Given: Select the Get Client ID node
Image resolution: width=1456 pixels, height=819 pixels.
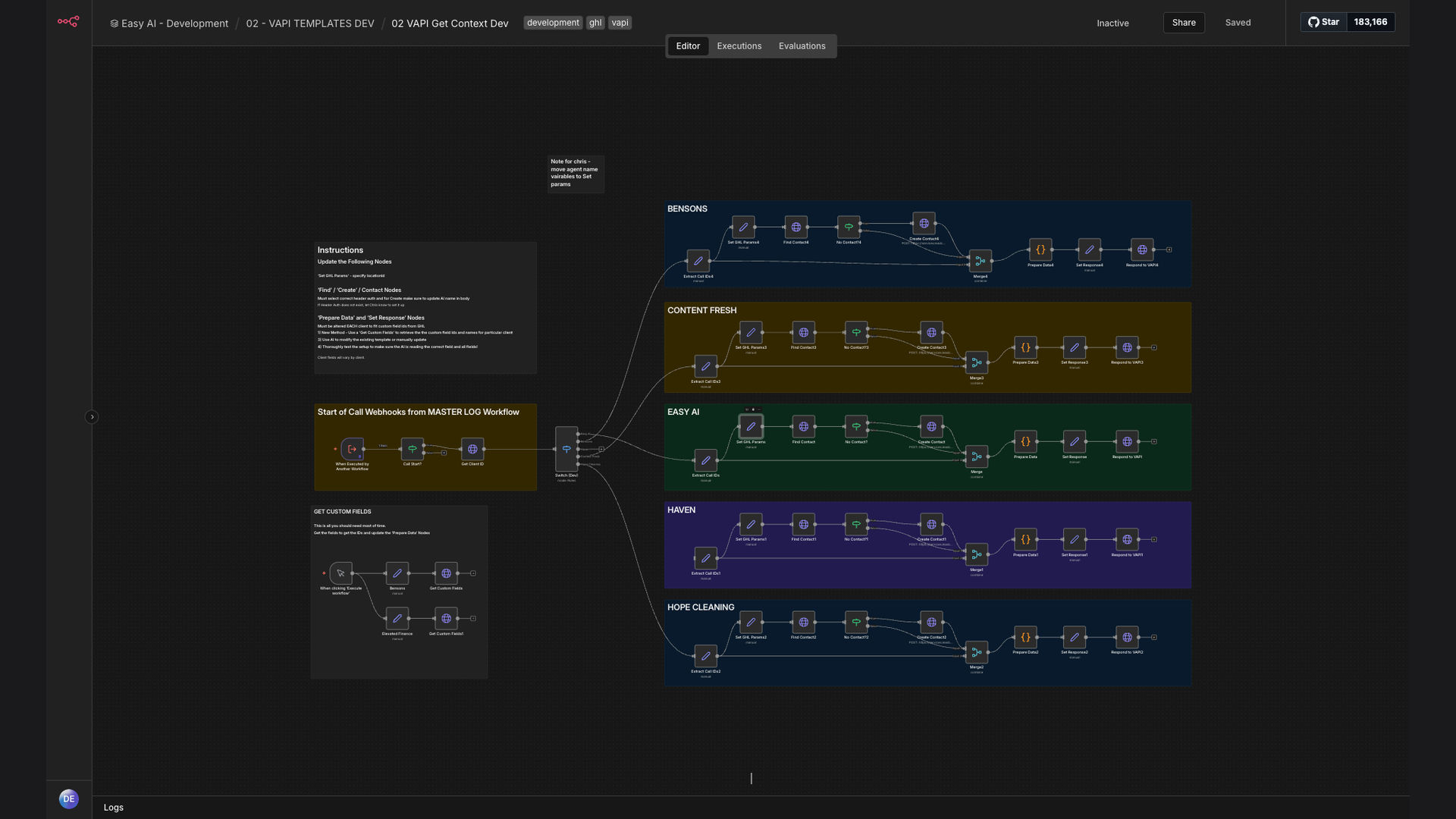Looking at the screenshot, I should [x=472, y=449].
